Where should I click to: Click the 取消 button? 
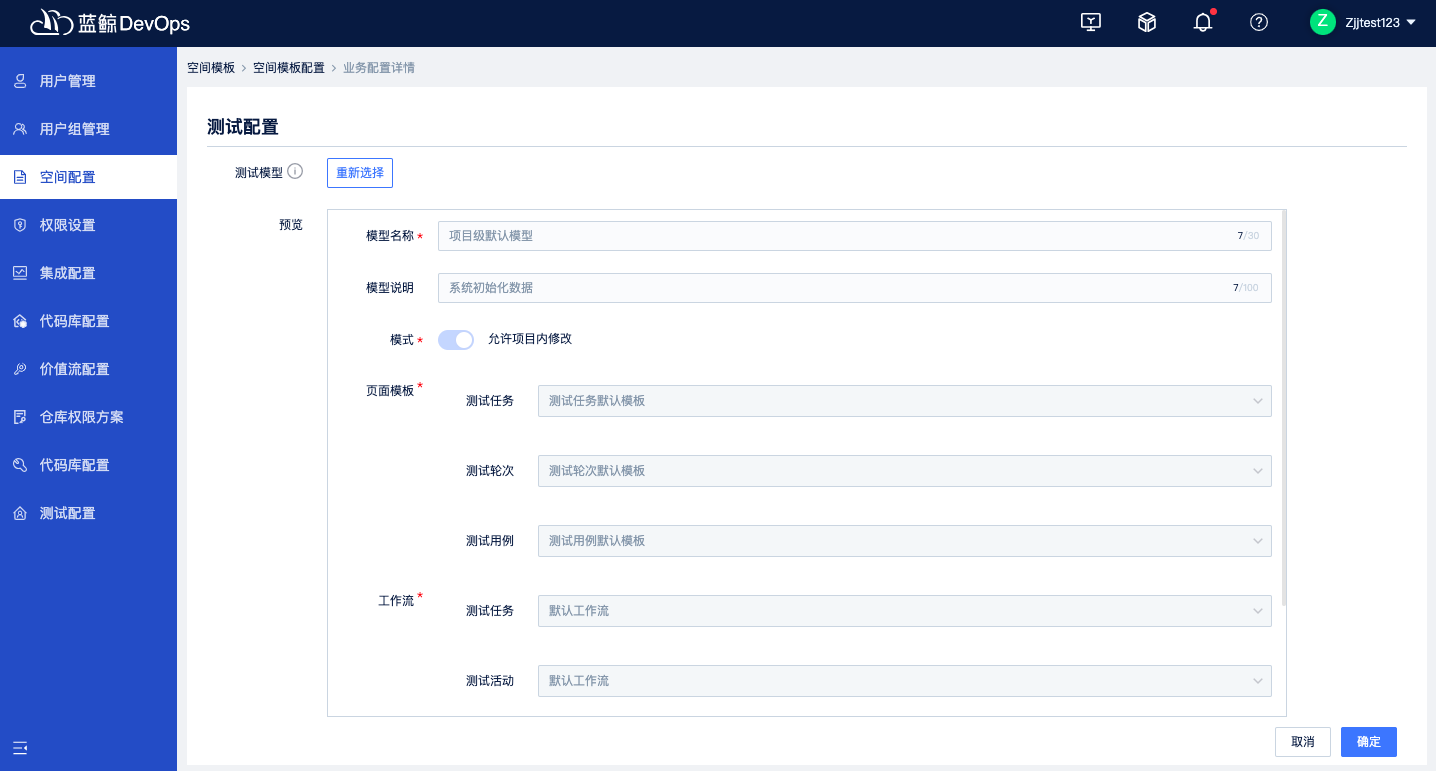(x=1303, y=742)
